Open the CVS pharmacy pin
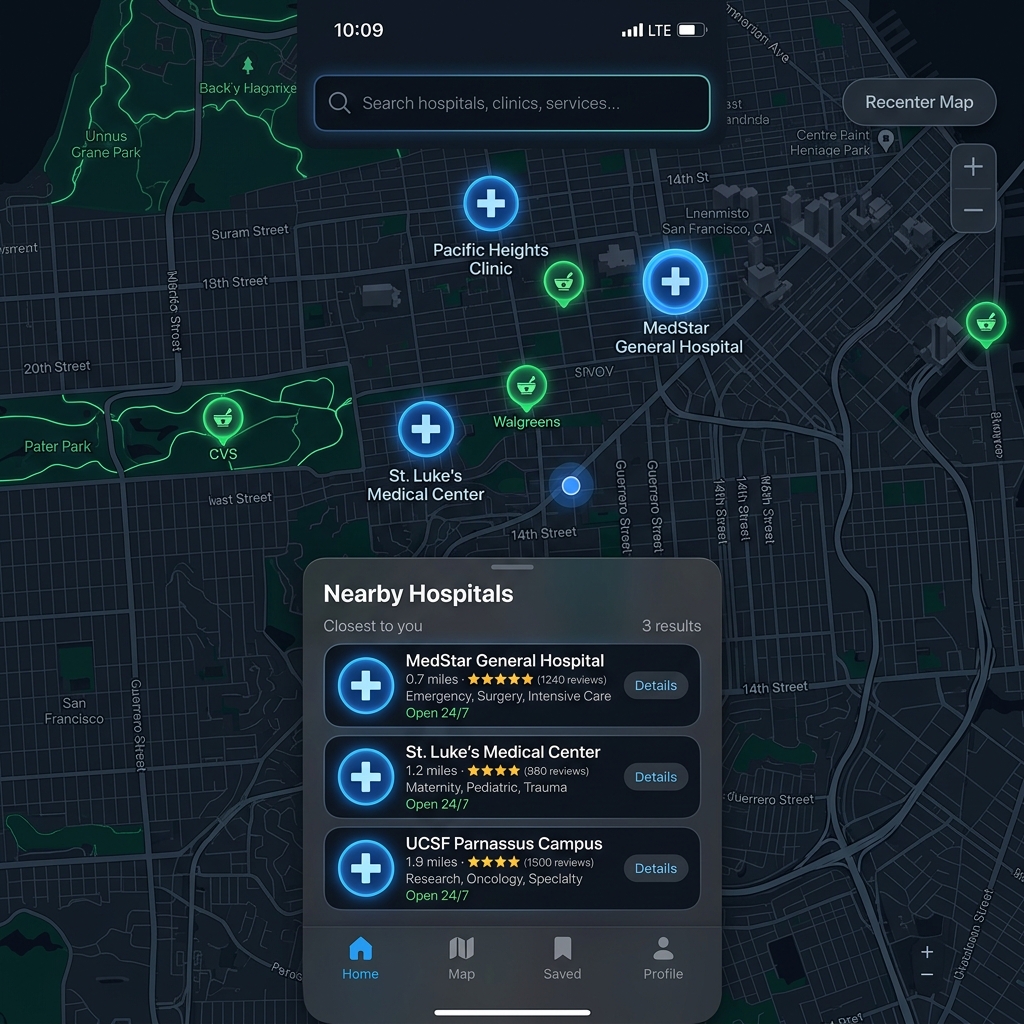1024x1024 pixels. (223, 419)
